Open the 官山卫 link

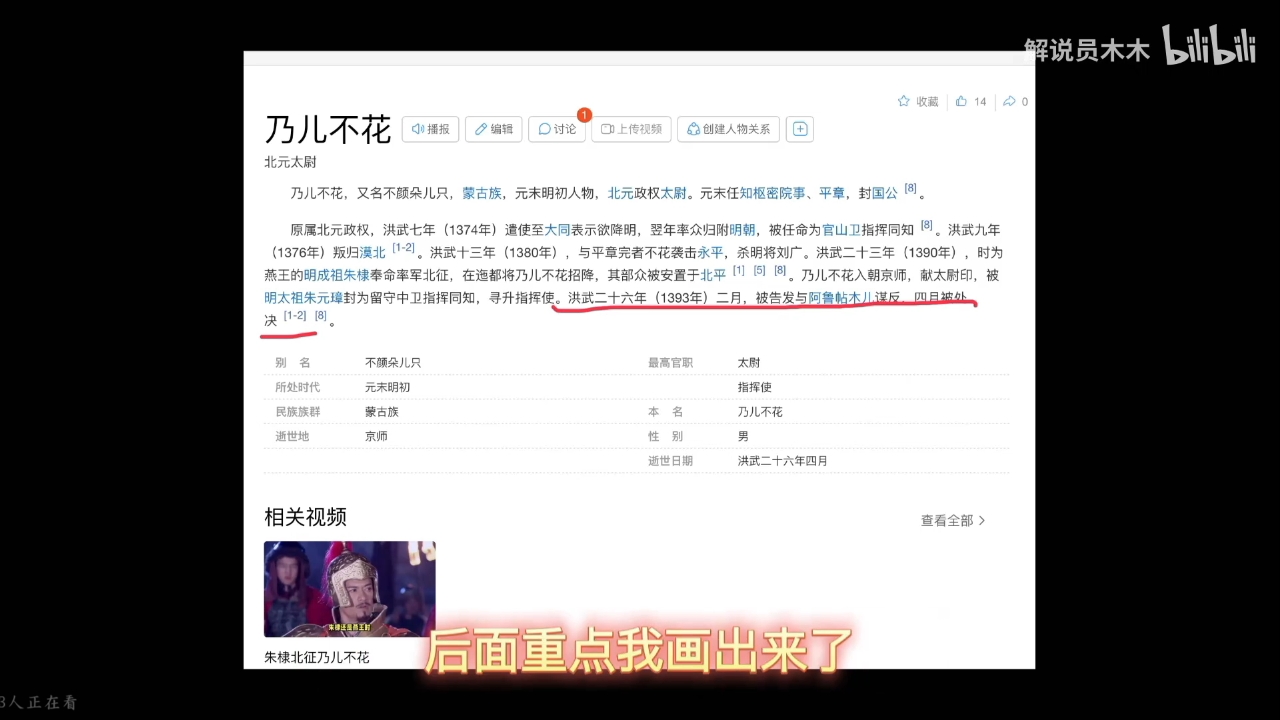pos(841,230)
